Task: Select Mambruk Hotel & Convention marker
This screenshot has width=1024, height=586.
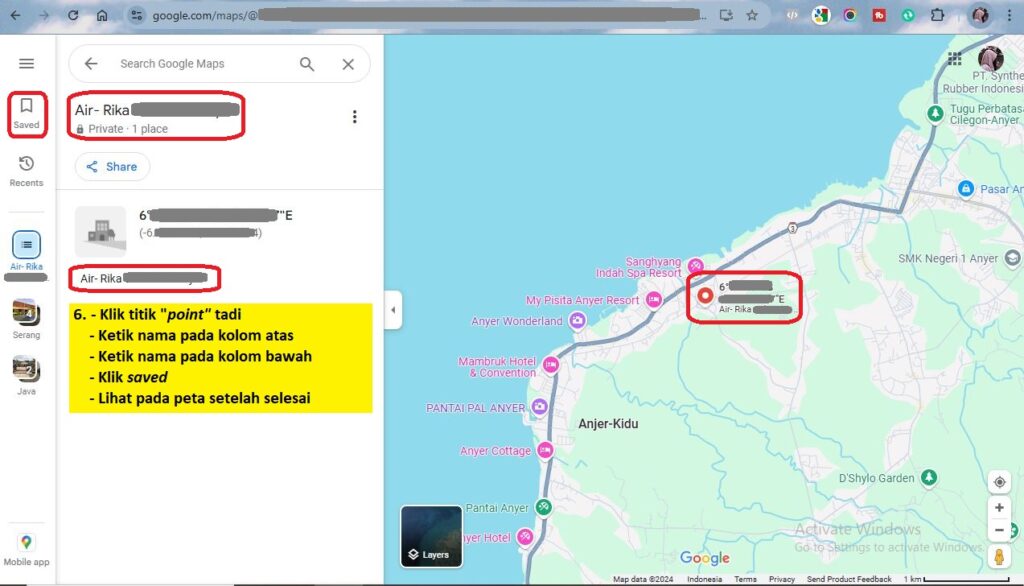Action: tap(551, 365)
